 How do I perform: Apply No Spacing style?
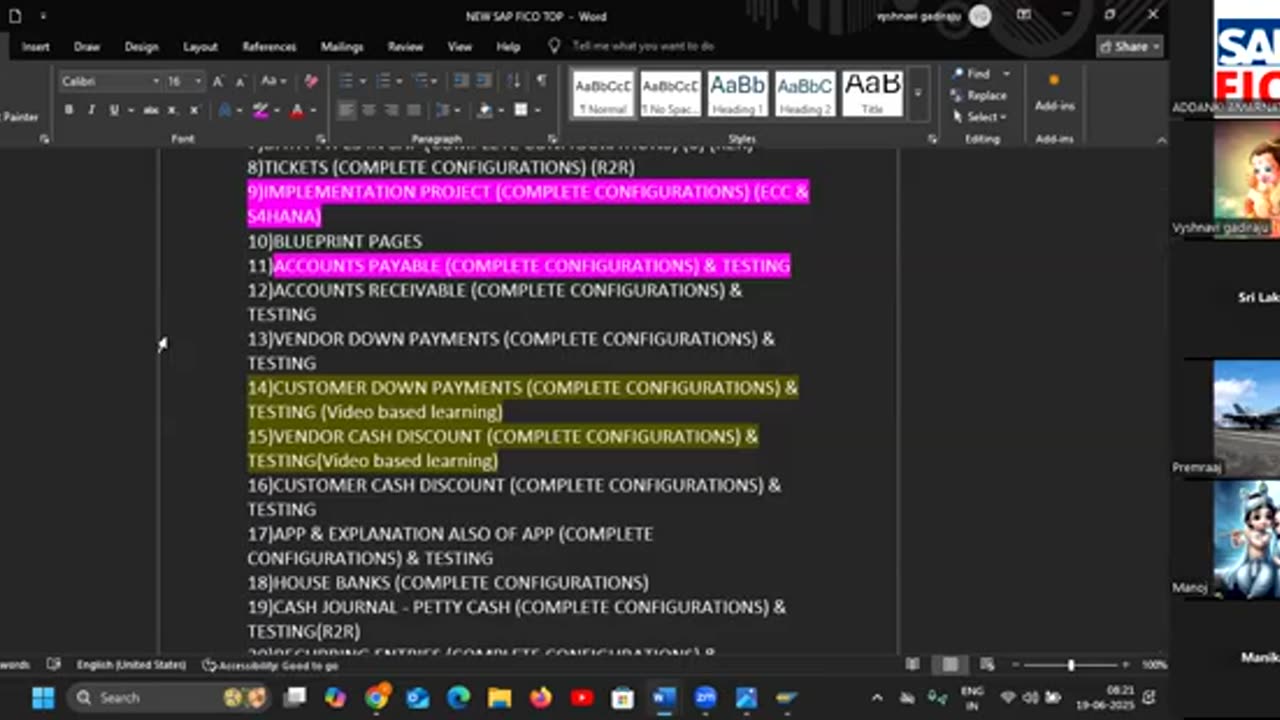point(670,93)
